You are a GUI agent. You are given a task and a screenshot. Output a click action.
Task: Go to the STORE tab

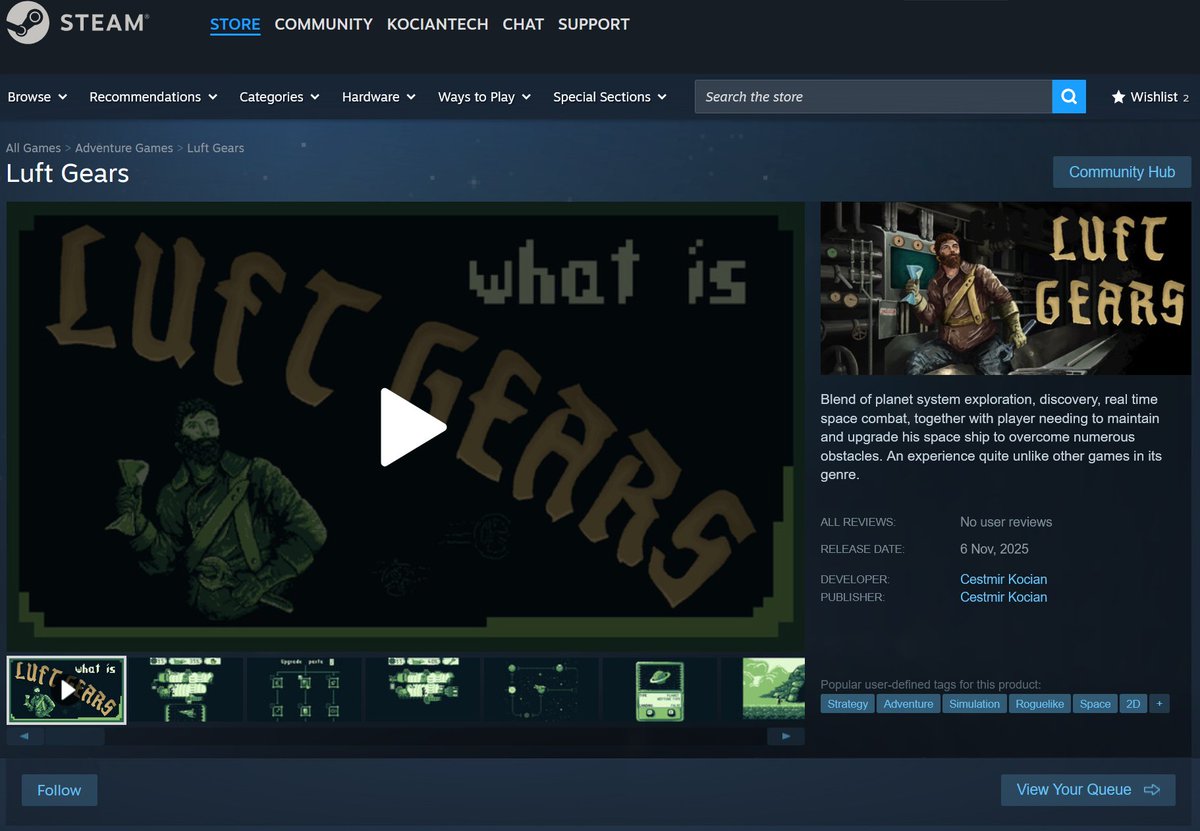tap(235, 24)
